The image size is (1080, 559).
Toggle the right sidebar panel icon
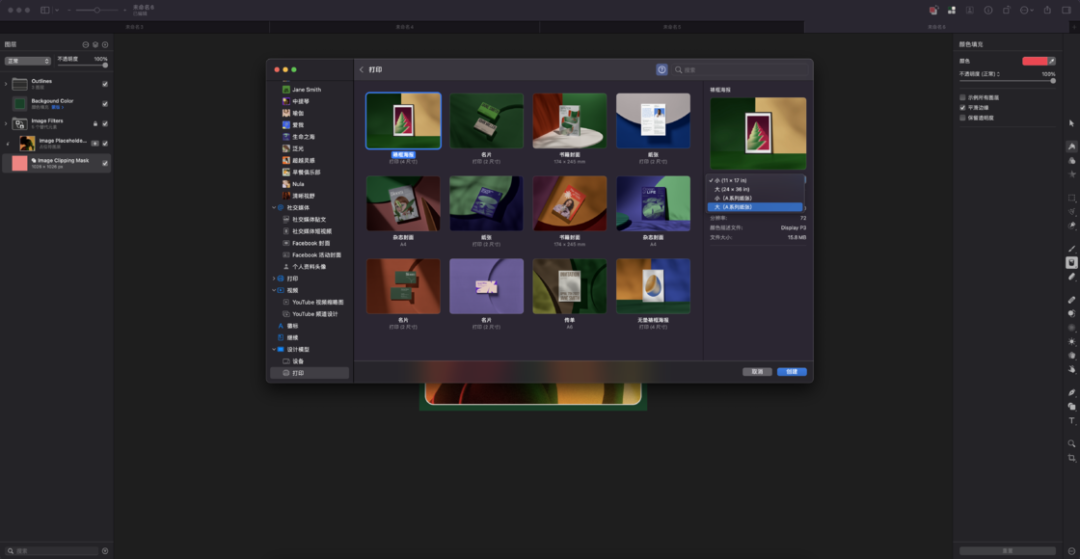tap(1066, 10)
